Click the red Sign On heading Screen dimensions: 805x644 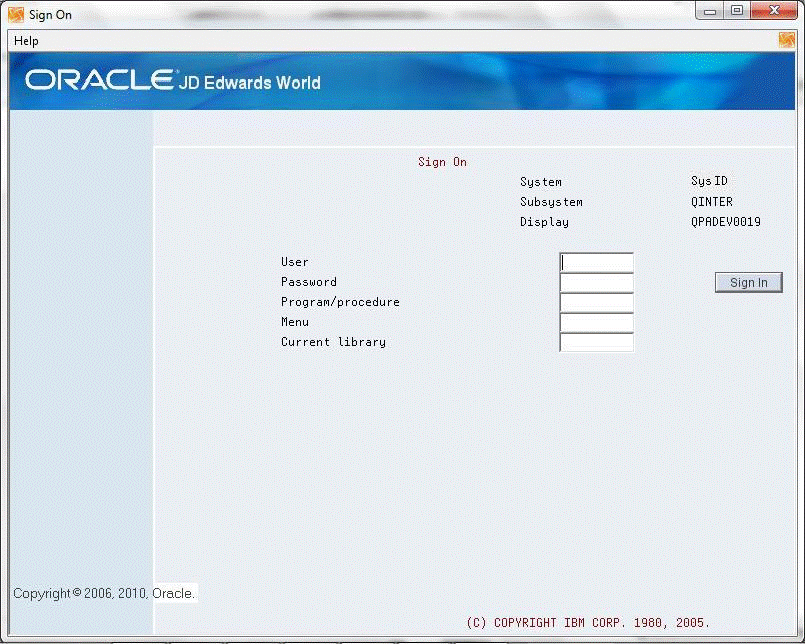442,162
